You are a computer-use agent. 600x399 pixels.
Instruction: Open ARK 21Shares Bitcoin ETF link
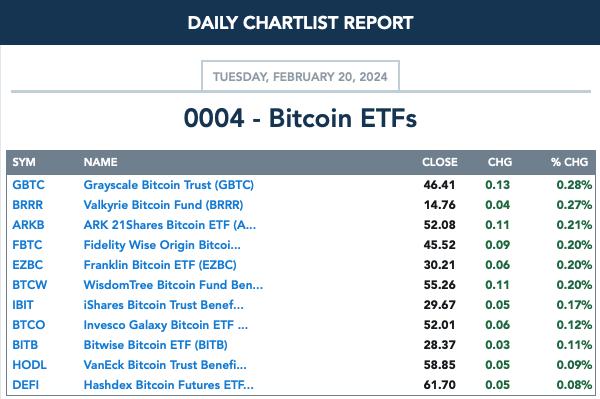point(170,225)
